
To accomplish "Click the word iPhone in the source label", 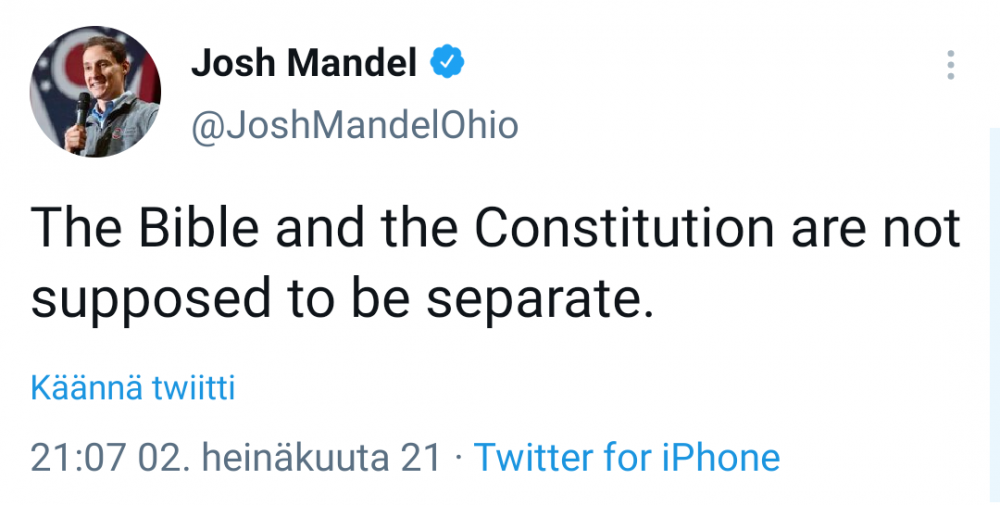I will 720,457.
